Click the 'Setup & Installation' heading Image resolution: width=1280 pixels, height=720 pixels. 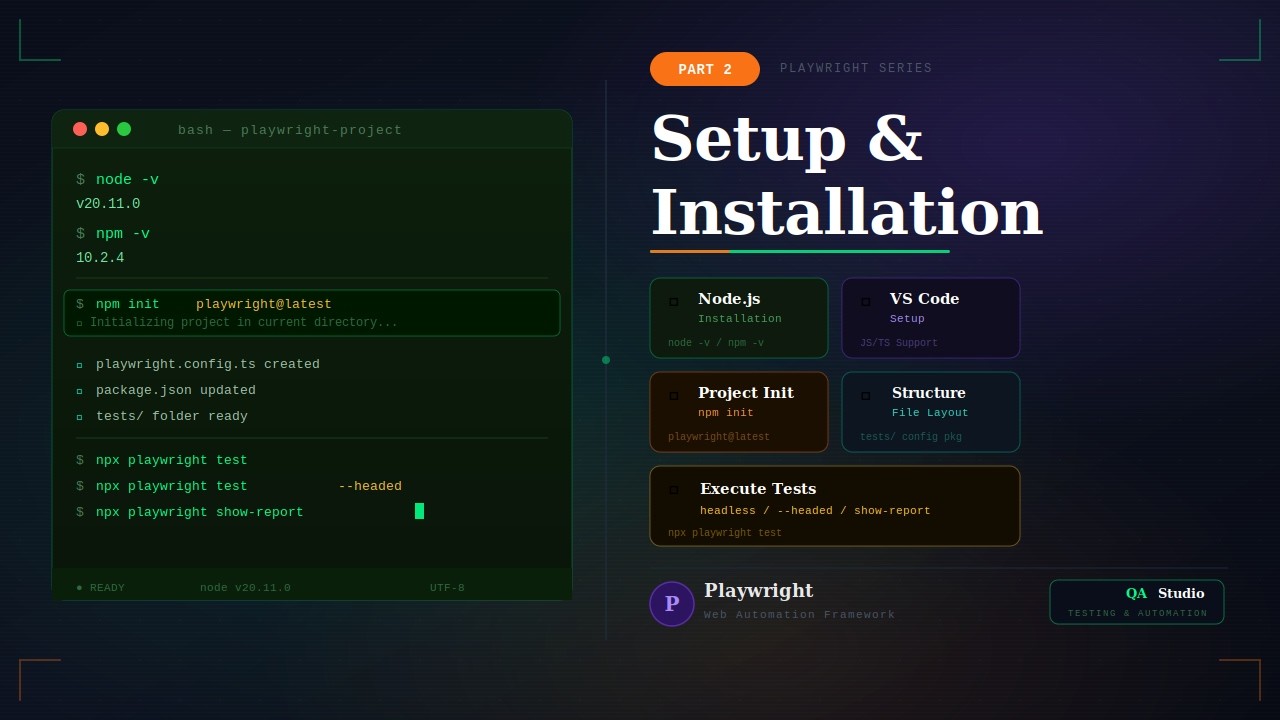coord(846,175)
